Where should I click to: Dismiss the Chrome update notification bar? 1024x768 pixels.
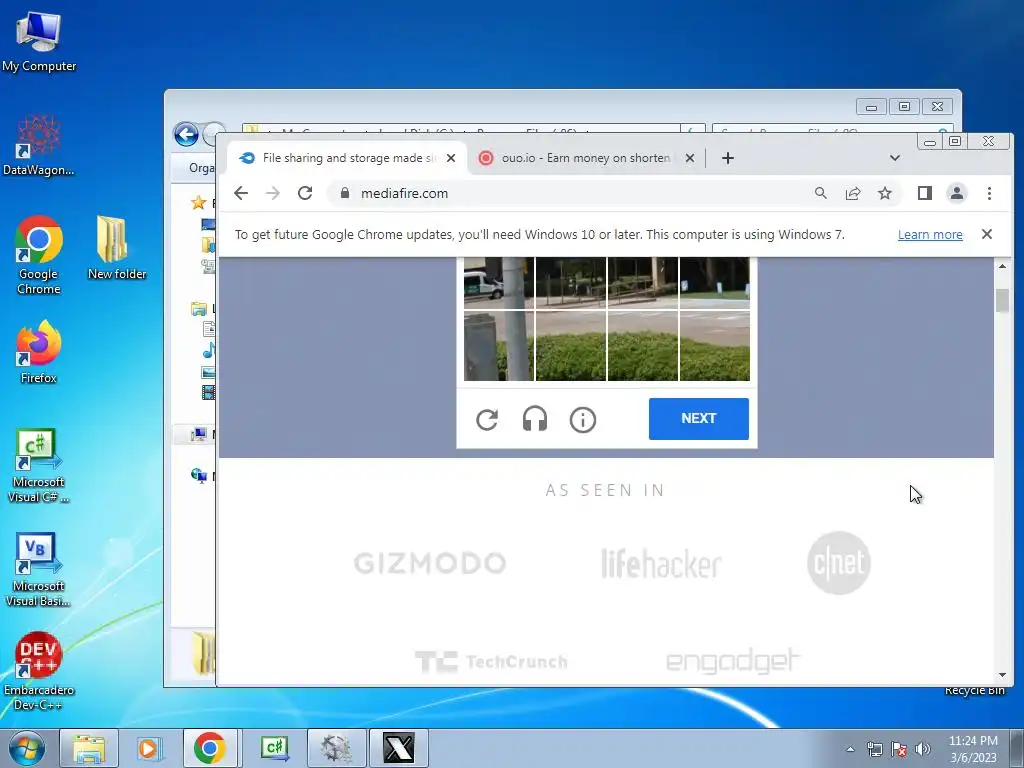[x=987, y=234]
